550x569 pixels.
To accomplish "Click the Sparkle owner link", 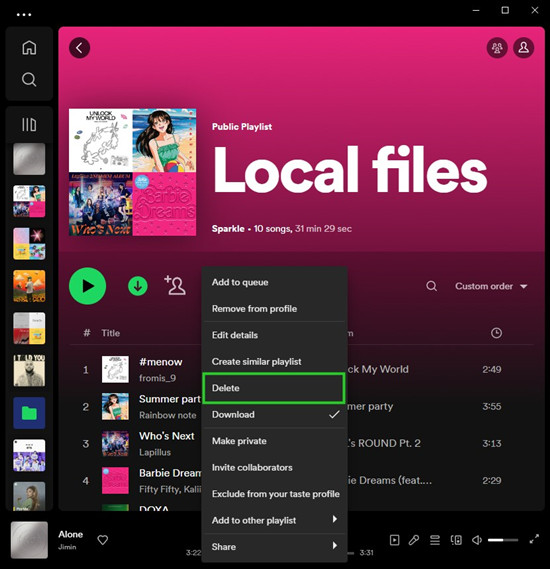I will pyautogui.click(x=228, y=229).
